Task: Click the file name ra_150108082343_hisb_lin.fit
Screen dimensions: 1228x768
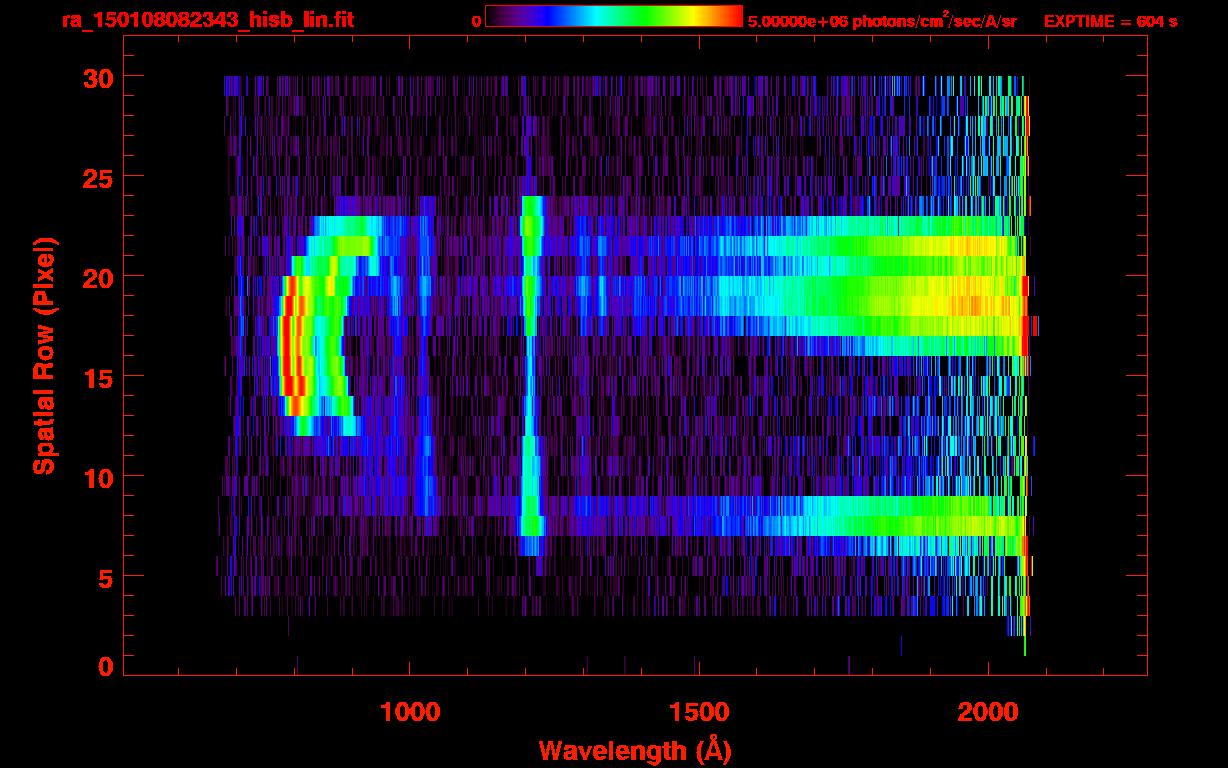Action: [207, 21]
